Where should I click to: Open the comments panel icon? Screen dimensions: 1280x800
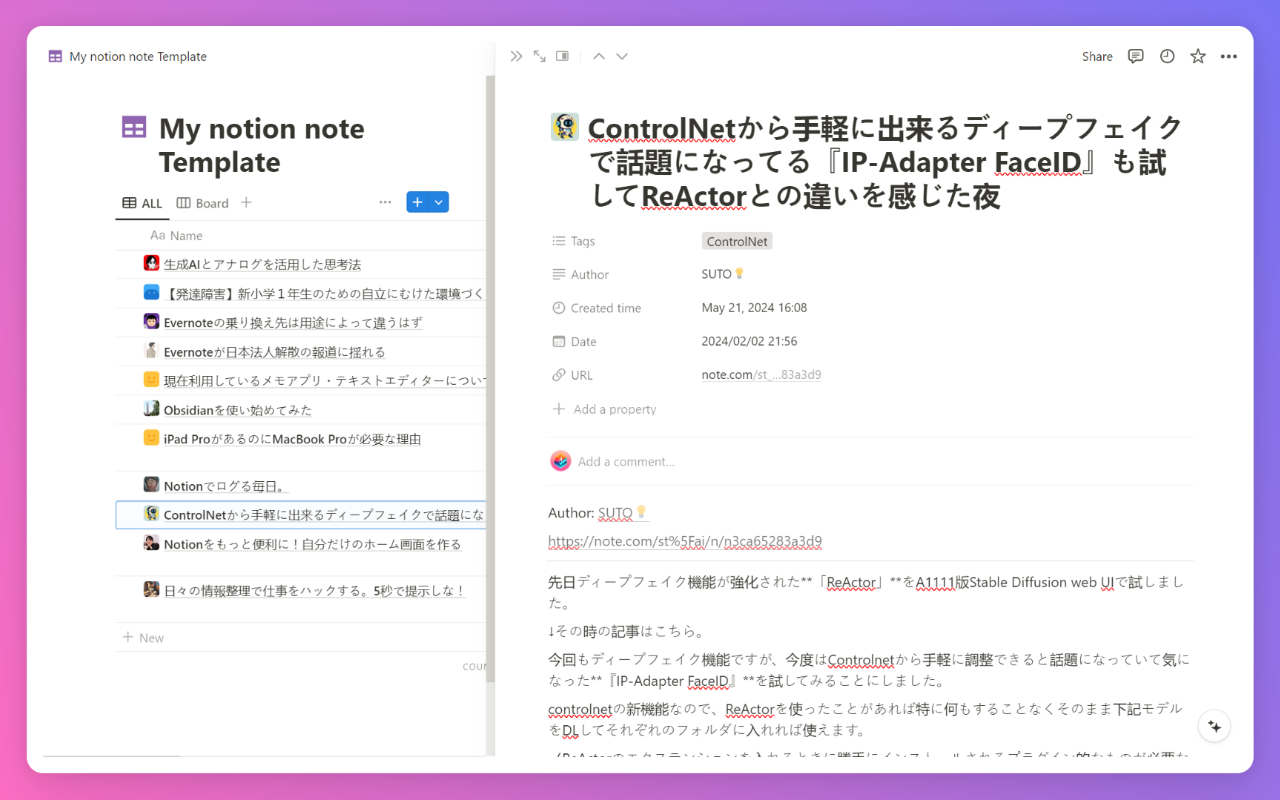click(x=1136, y=56)
